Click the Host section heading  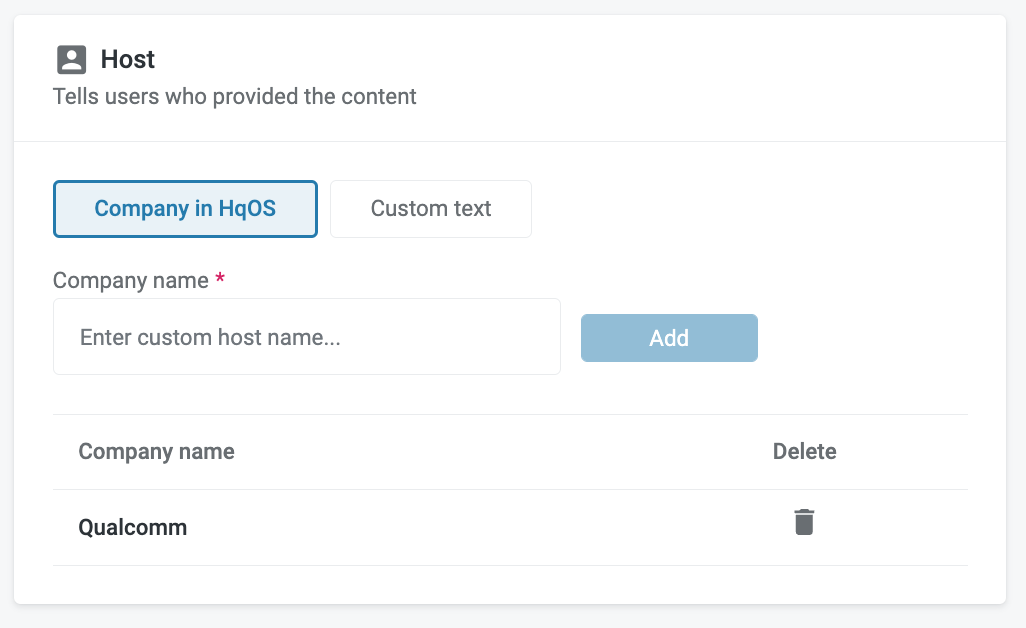coord(128,60)
